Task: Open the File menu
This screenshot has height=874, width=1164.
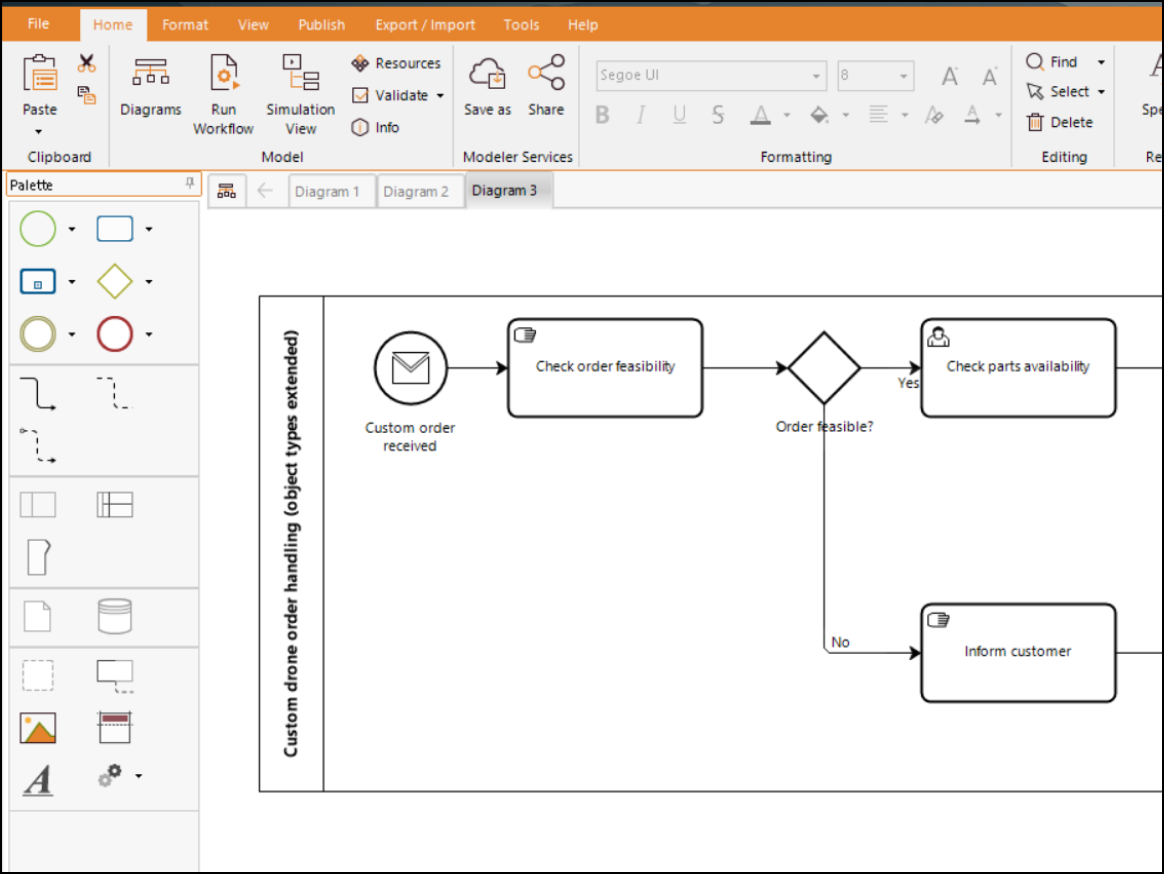Action: [x=39, y=24]
